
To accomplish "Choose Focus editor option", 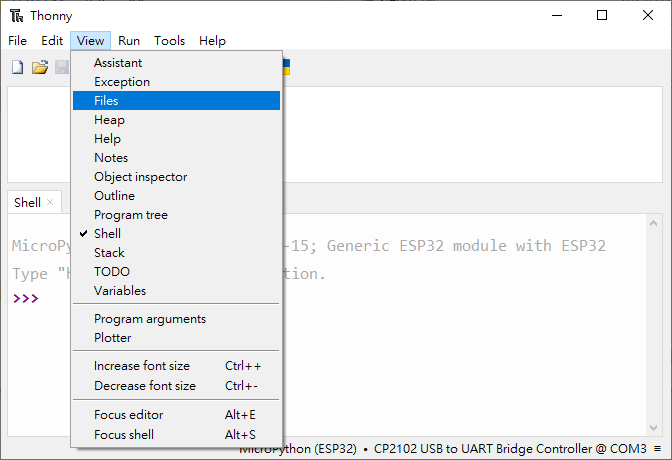I will click(176, 415).
